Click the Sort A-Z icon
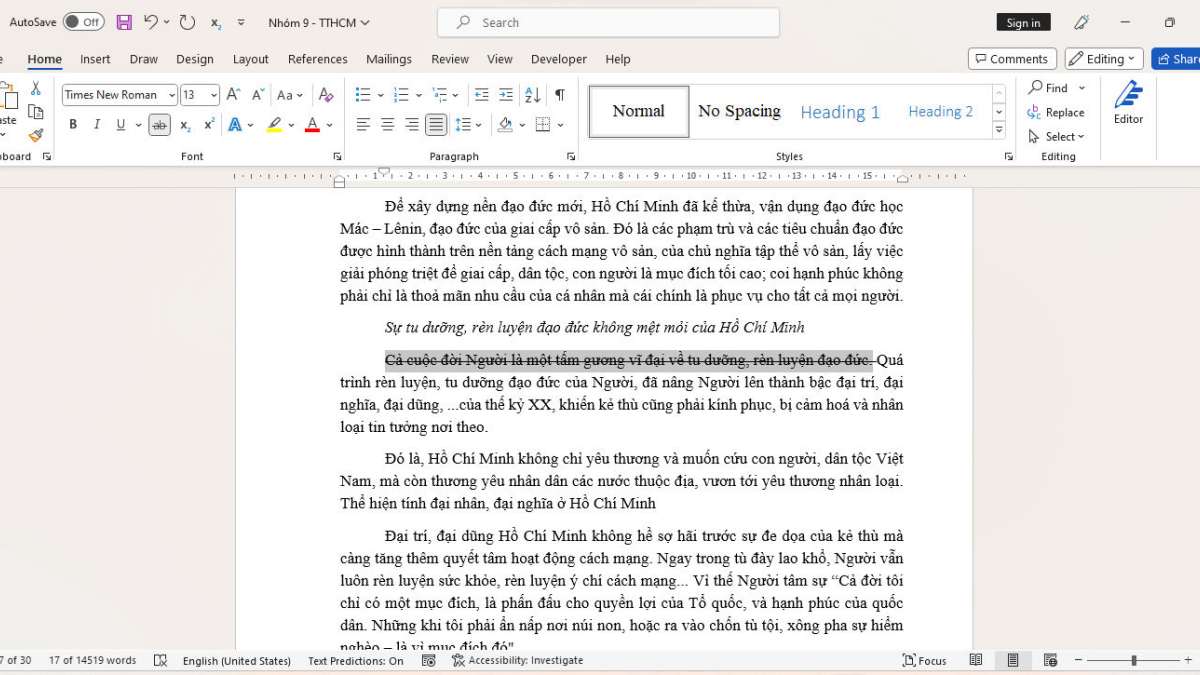This screenshot has height=675, width=1200. [x=532, y=95]
